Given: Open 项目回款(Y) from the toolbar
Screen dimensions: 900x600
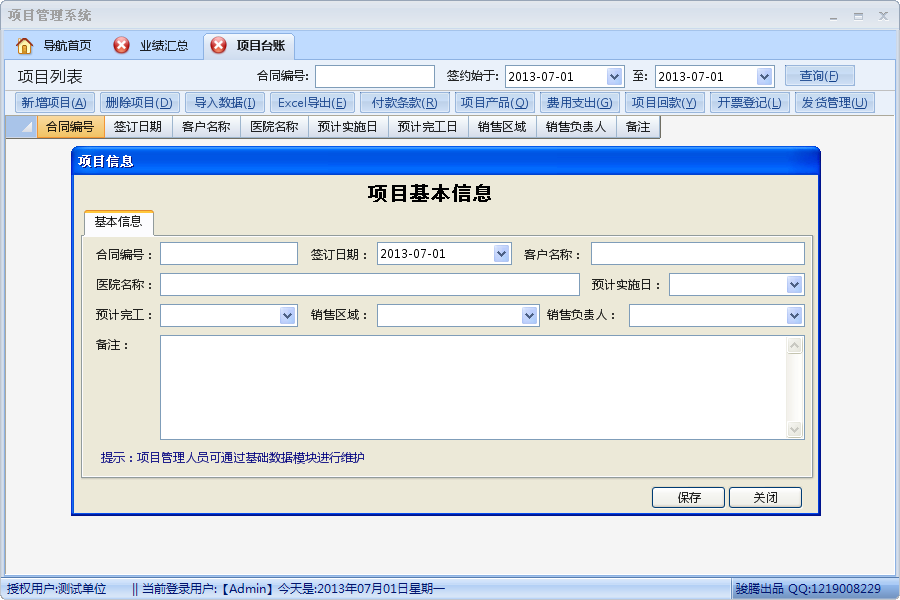Looking at the screenshot, I should [664, 102].
